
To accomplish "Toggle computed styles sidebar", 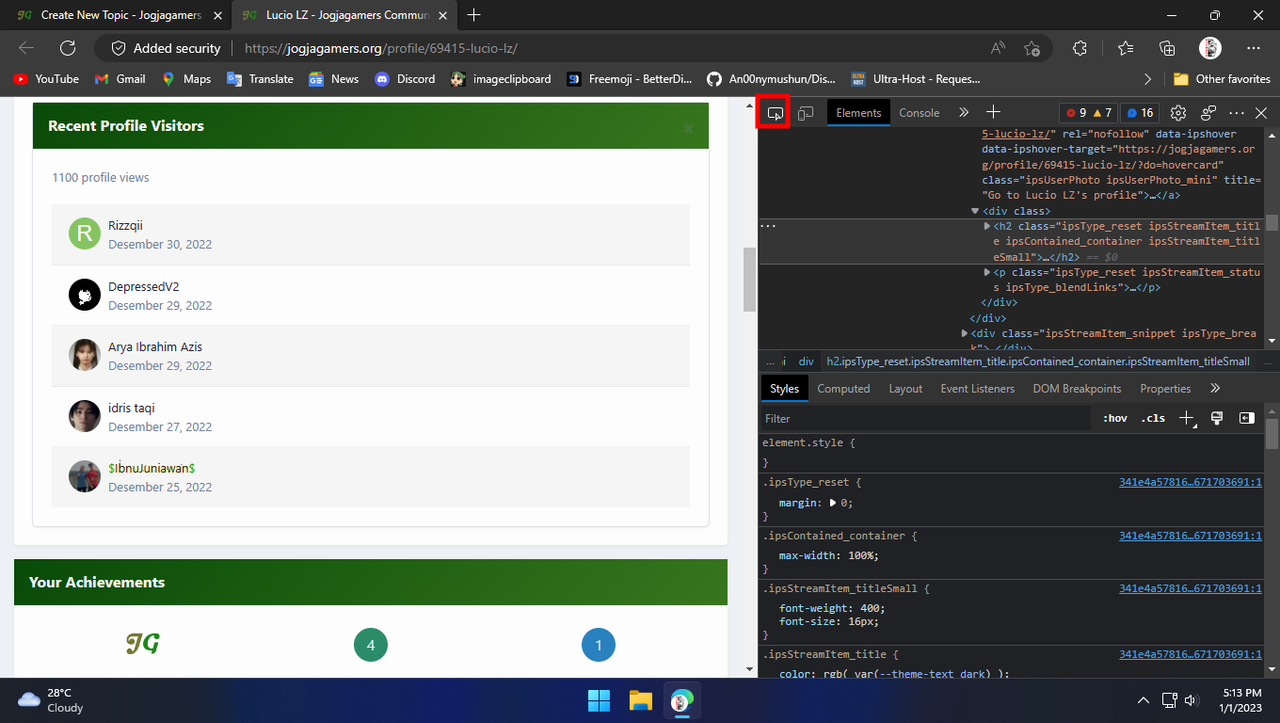I will tap(1246, 418).
